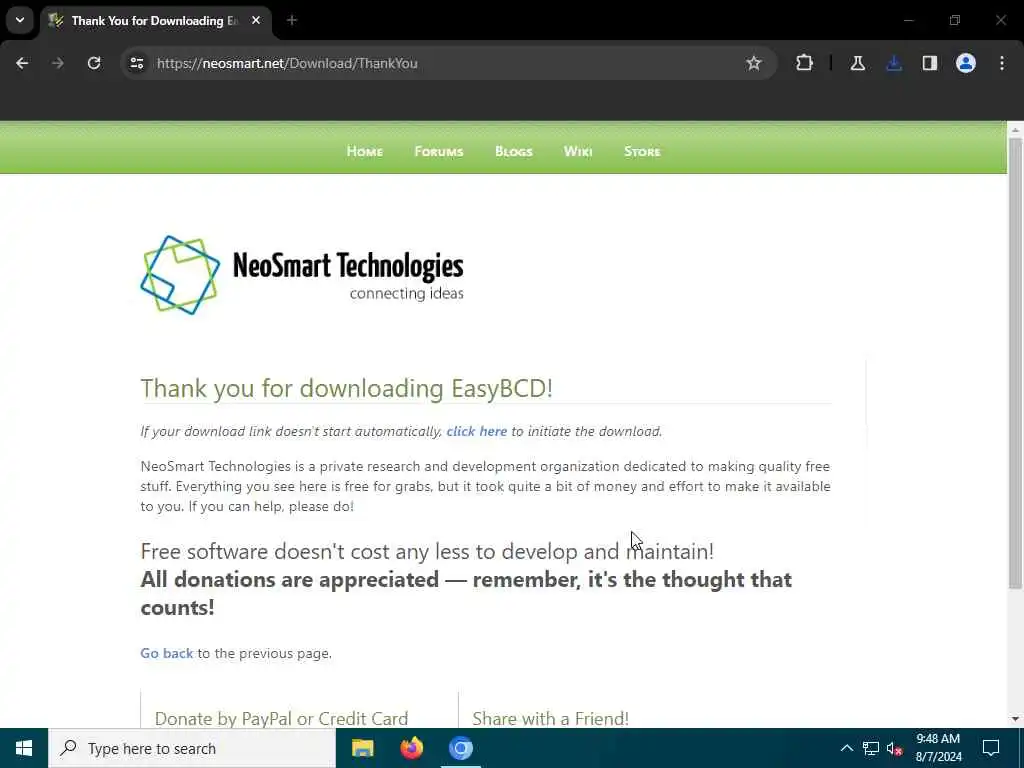
Task: Close the Thank You for Downloading tab
Action: tap(256, 21)
